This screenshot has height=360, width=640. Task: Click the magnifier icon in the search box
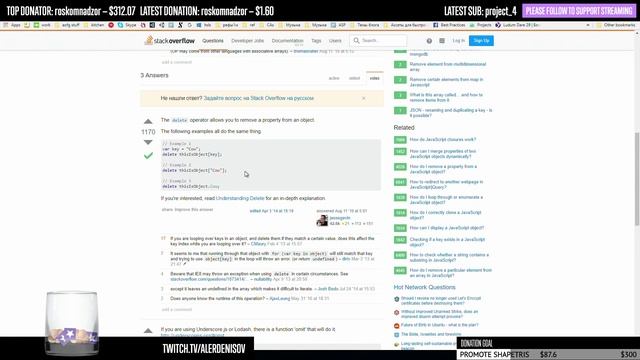[x=356, y=40]
